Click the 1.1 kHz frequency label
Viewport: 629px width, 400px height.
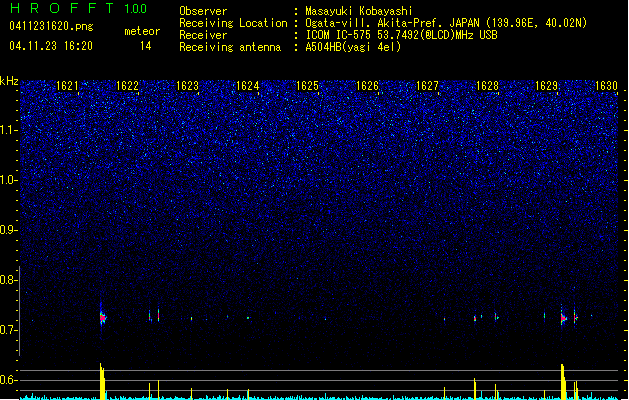click(8, 130)
